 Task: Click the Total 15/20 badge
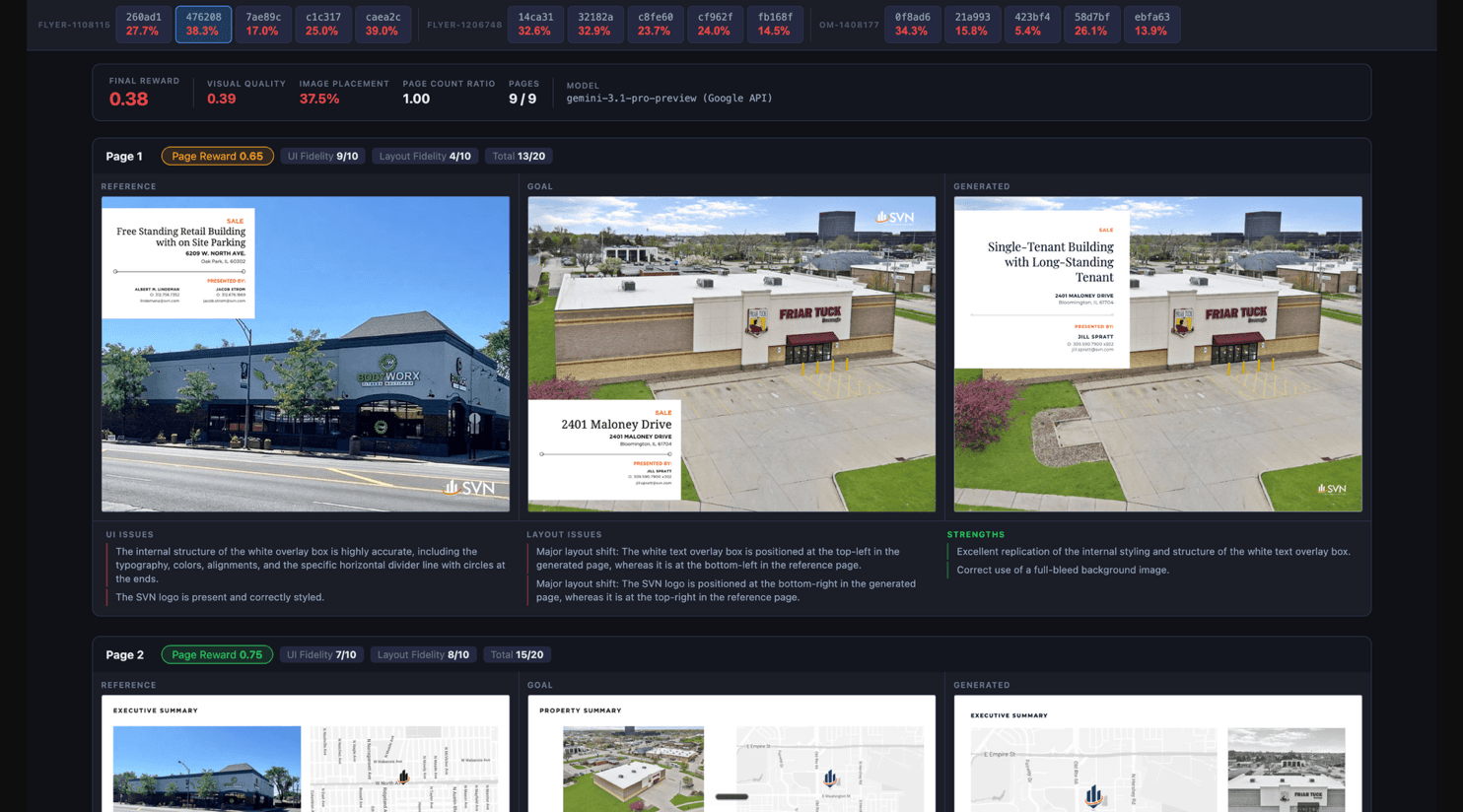pyautogui.click(x=517, y=654)
